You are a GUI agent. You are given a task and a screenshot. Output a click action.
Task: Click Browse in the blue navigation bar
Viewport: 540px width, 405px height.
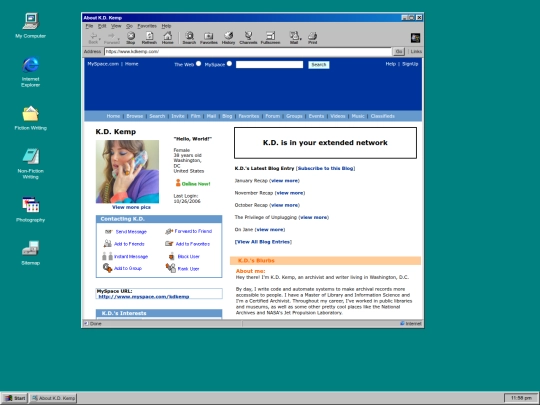coord(135,116)
